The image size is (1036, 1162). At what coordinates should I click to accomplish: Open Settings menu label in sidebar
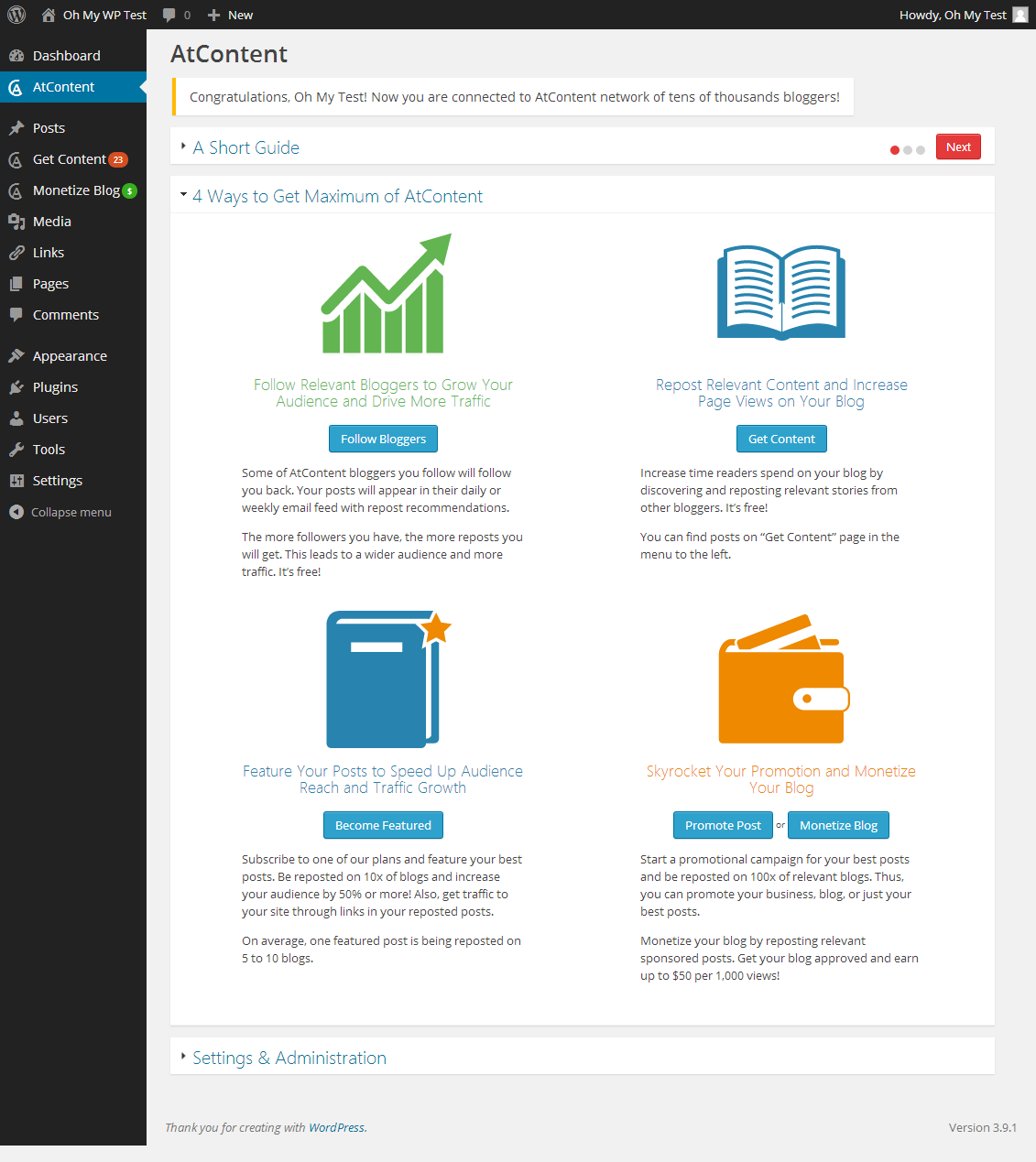[58, 481]
